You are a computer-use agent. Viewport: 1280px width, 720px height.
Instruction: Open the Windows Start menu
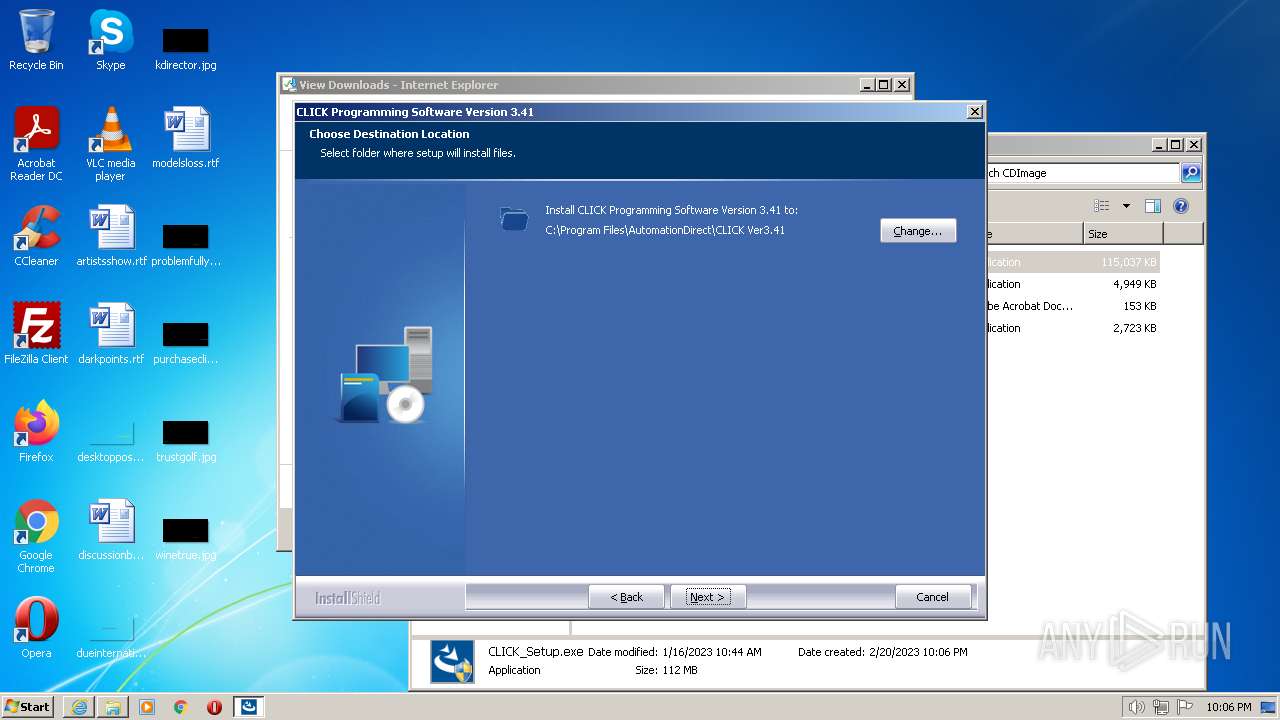point(28,706)
